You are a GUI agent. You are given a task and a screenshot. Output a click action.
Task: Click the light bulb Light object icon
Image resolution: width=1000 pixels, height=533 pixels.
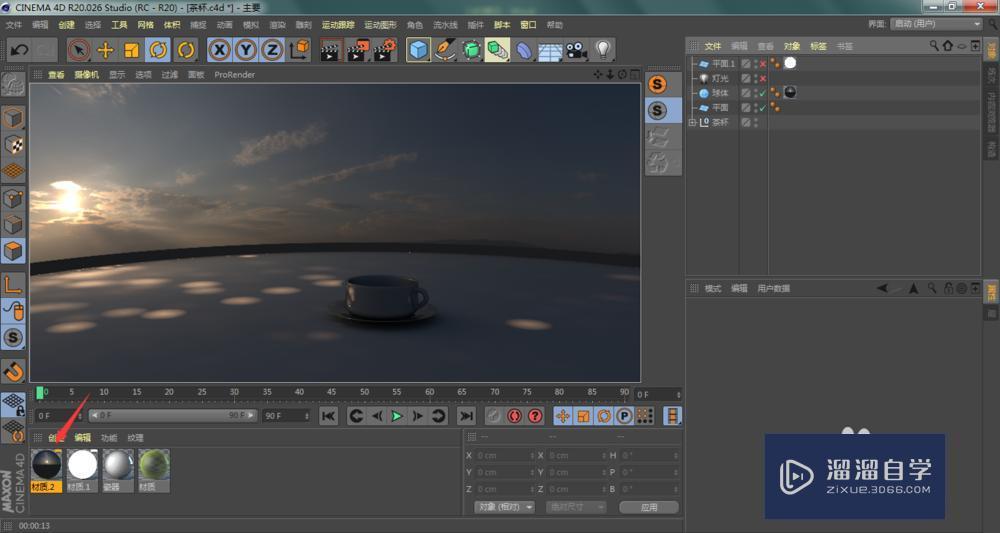point(603,49)
